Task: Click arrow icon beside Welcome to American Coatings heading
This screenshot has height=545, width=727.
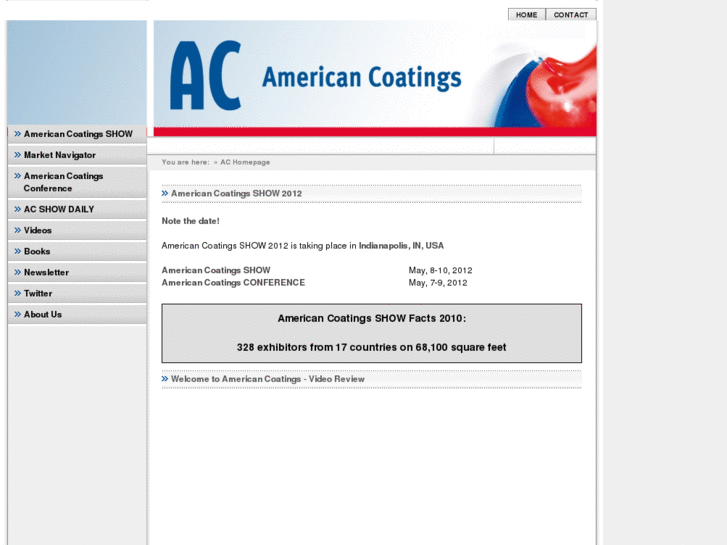Action: pyautogui.click(x=165, y=379)
